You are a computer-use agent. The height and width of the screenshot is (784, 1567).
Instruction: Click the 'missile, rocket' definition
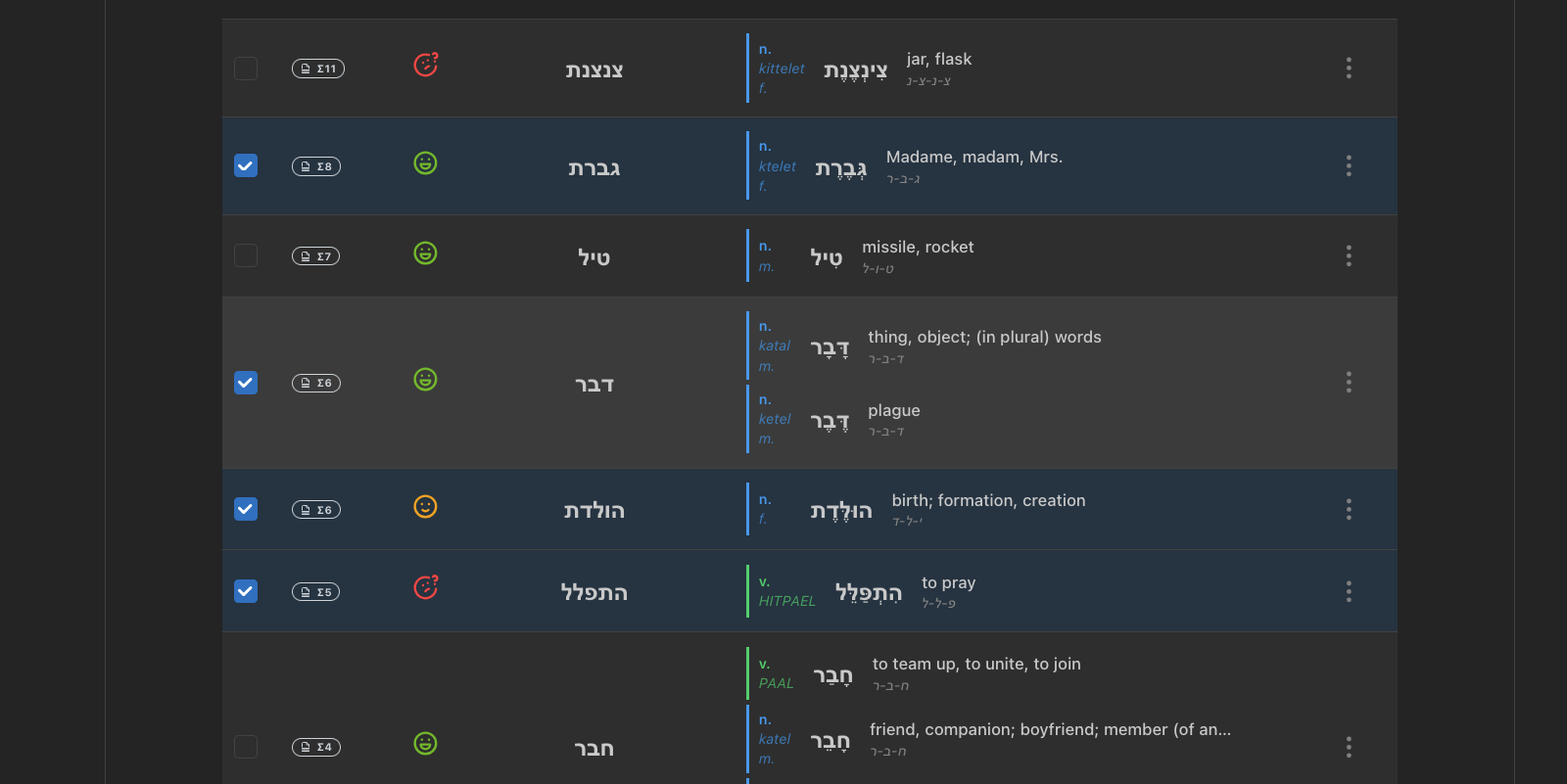pyautogui.click(x=918, y=247)
